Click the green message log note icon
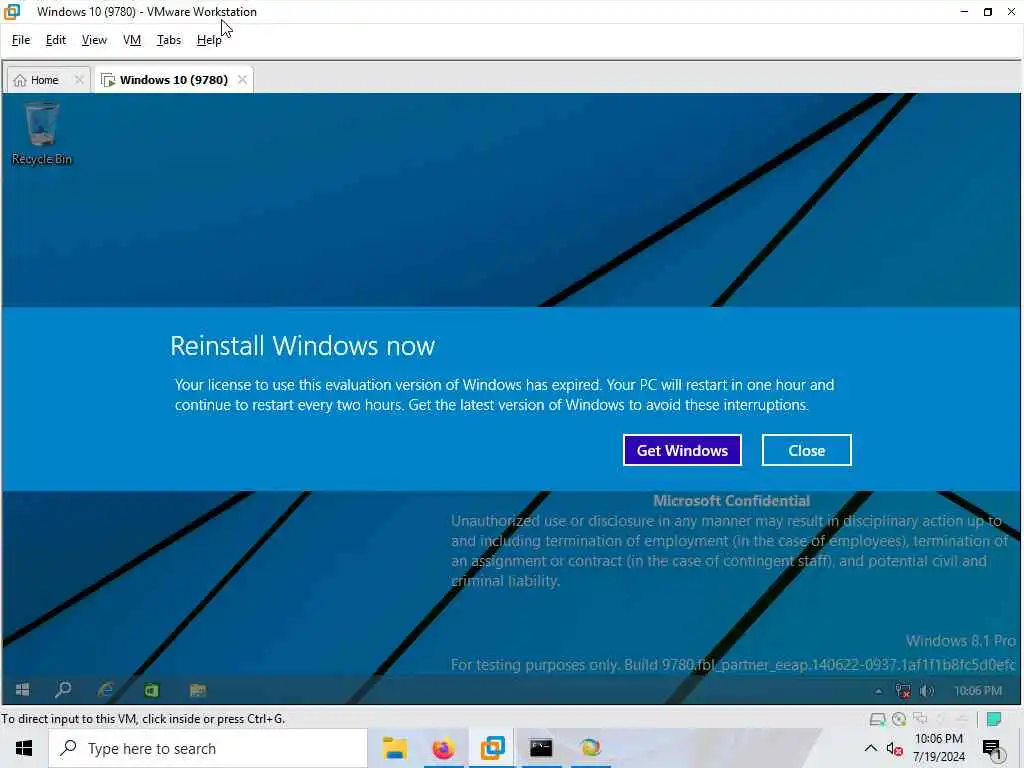 (994, 719)
